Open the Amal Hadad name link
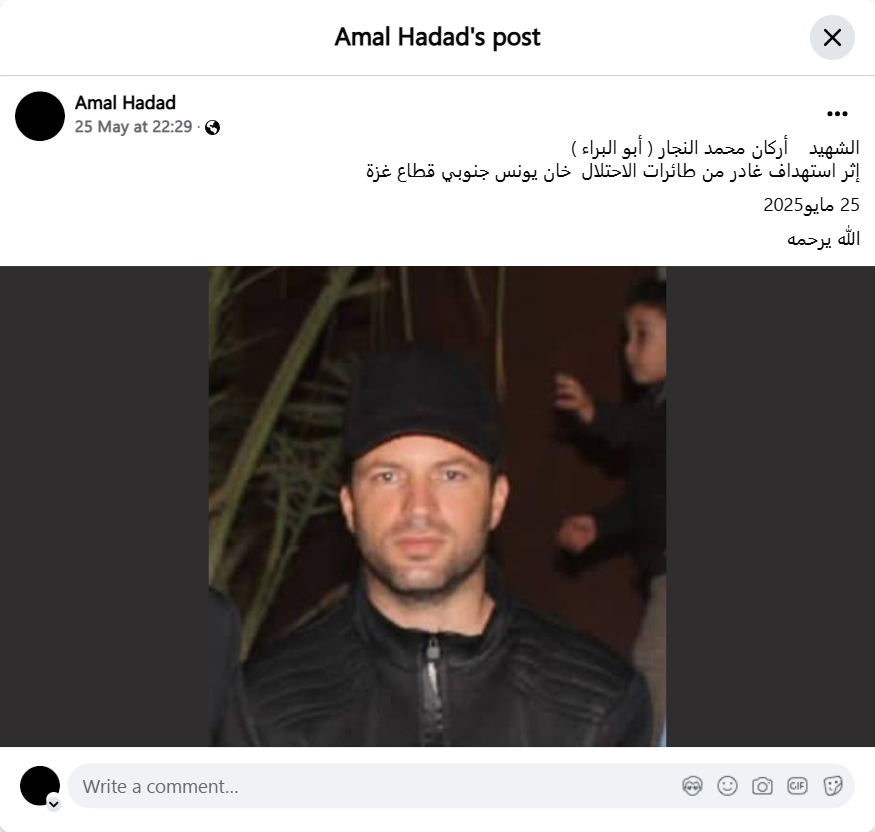The height and width of the screenshot is (832, 875). [x=126, y=103]
